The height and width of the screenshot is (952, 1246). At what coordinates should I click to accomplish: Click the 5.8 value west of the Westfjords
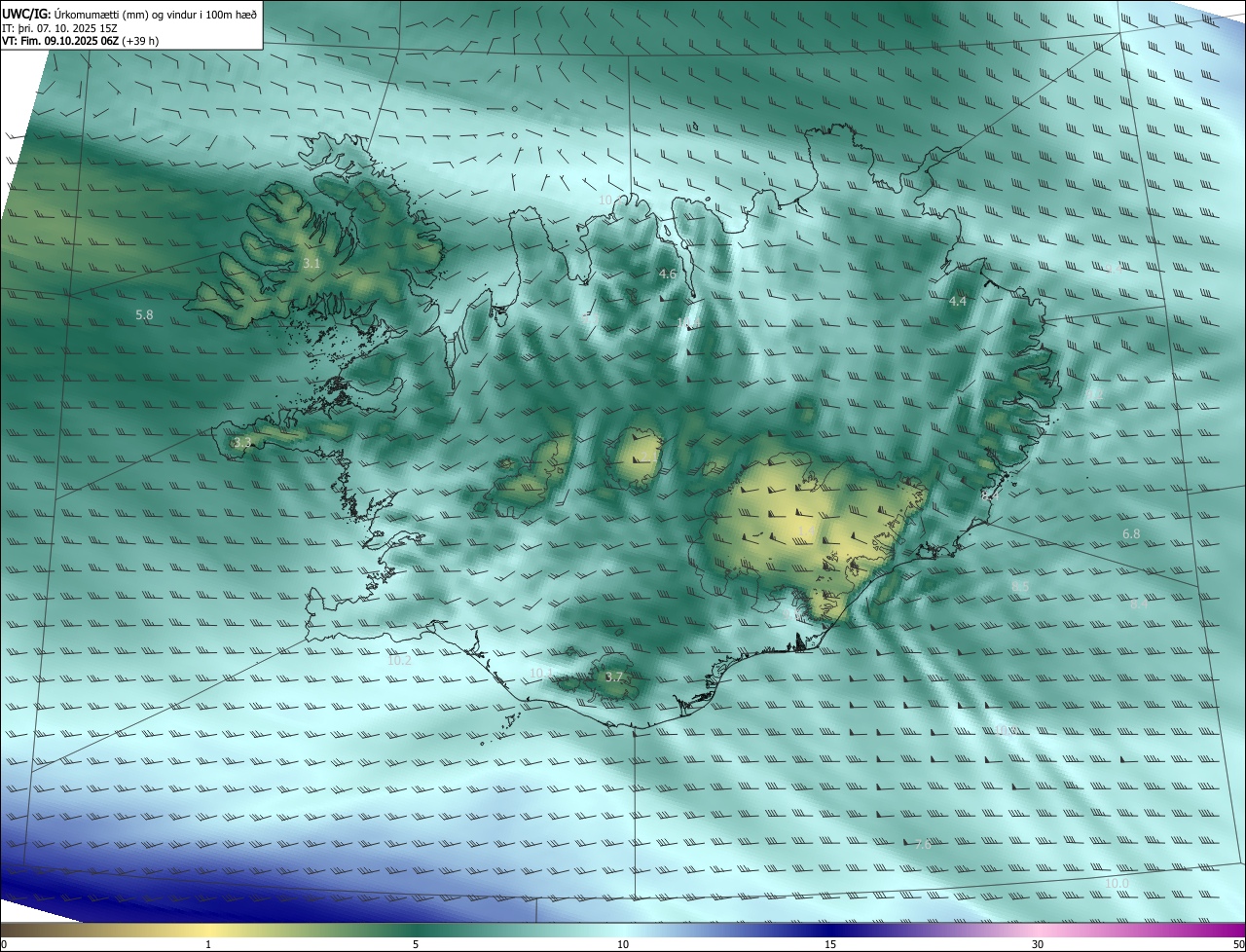coord(144,314)
